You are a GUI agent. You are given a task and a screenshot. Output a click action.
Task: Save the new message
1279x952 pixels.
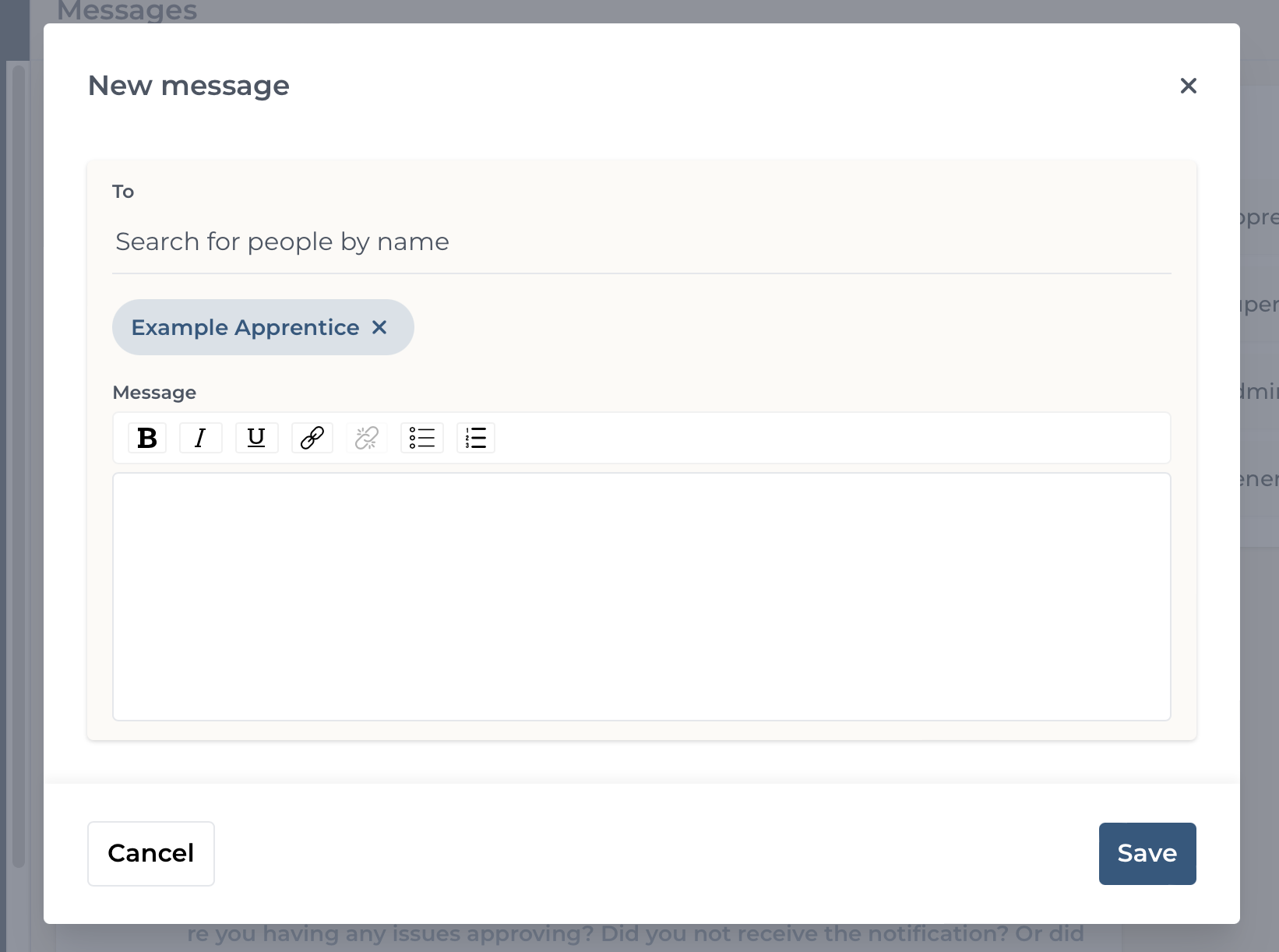pyautogui.click(x=1147, y=854)
